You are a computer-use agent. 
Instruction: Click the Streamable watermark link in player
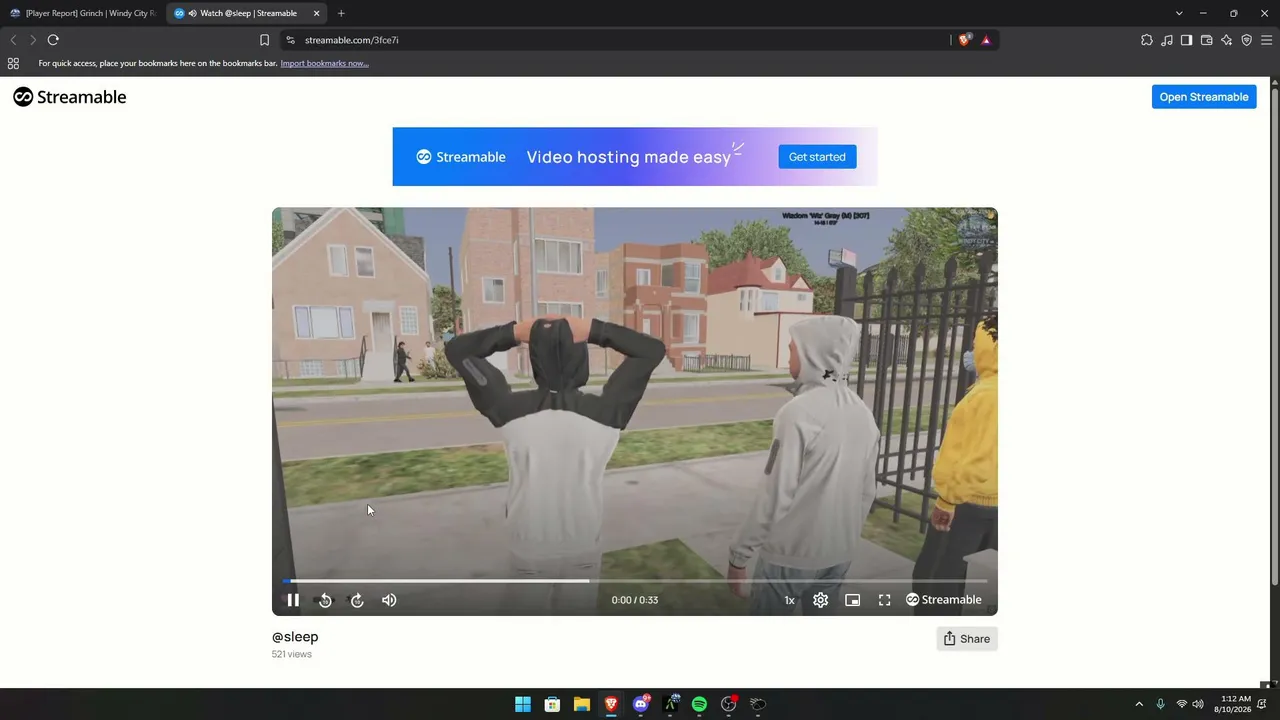coord(944,600)
